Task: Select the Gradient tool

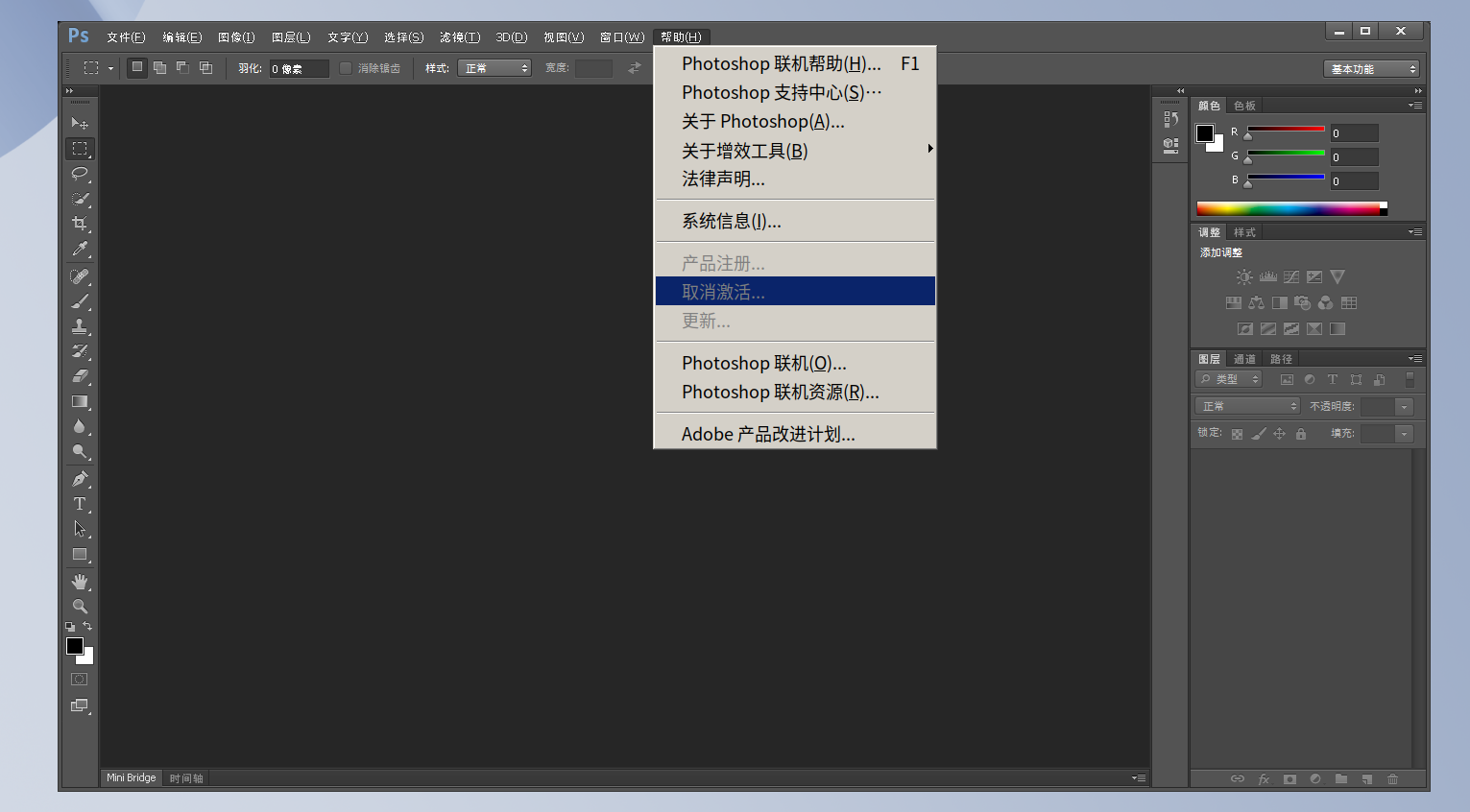Action: [80, 401]
